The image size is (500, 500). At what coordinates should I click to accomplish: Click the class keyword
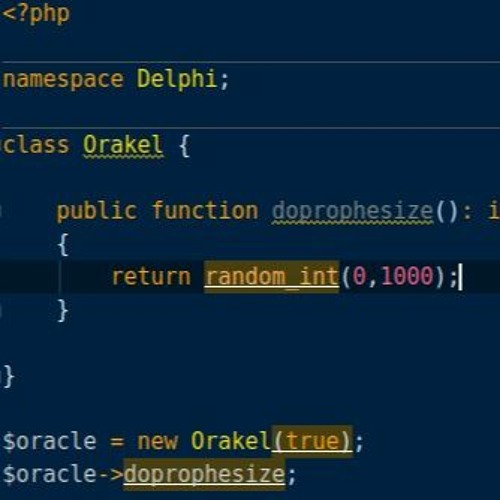[36, 145]
